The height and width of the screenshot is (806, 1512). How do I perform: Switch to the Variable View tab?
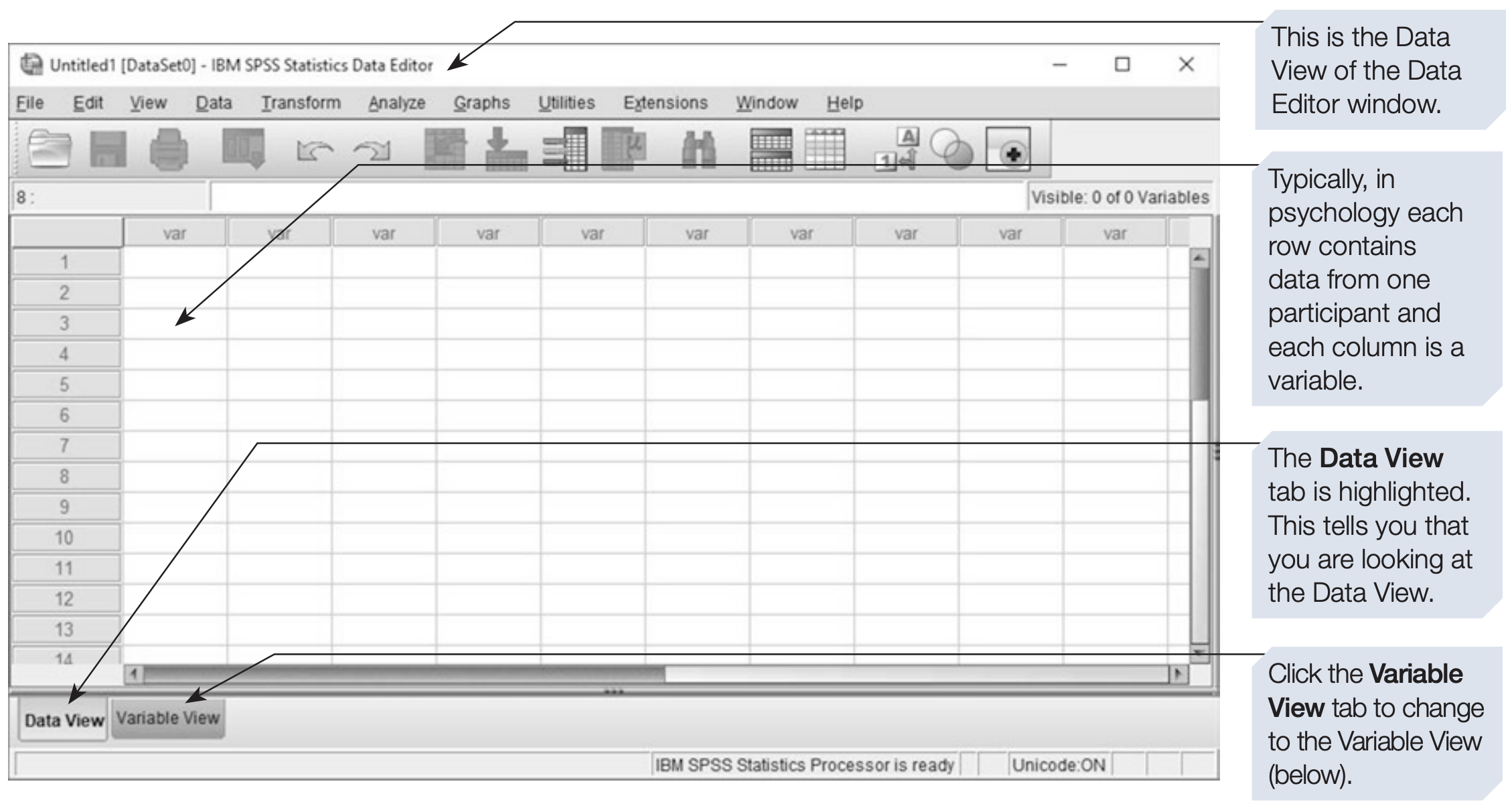coord(167,718)
